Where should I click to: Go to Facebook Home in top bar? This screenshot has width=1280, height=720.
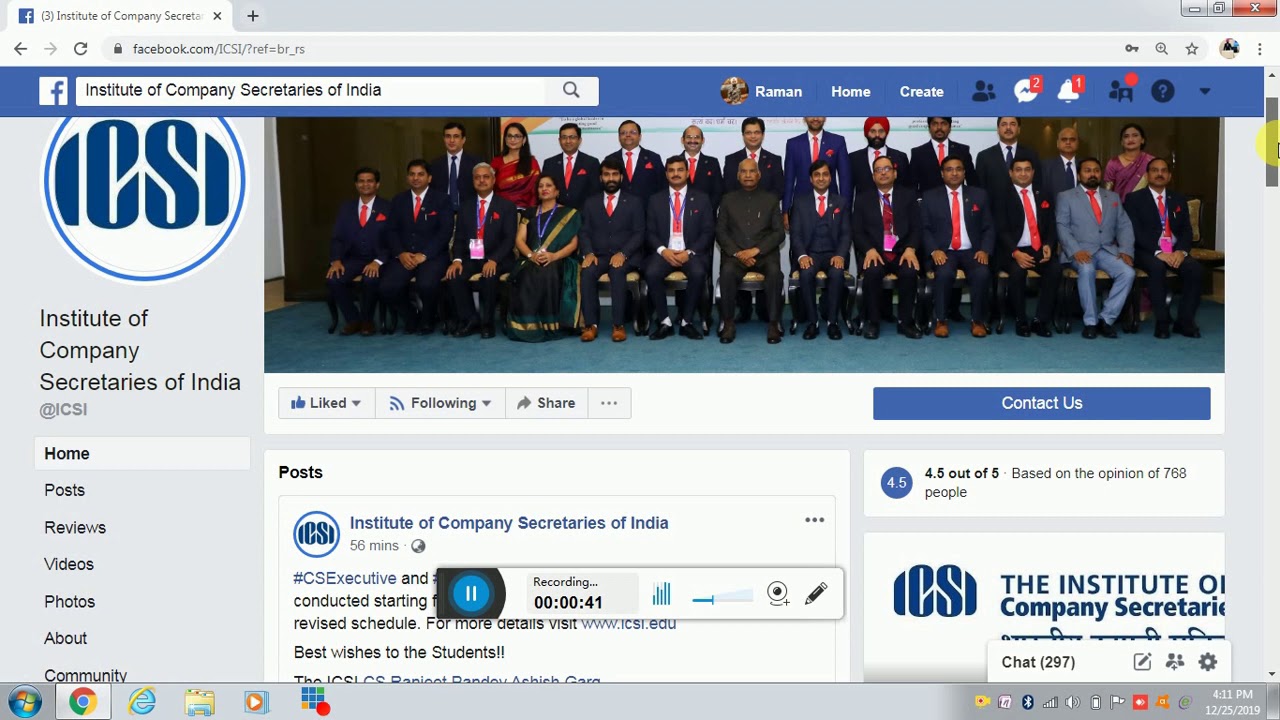point(851,91)
